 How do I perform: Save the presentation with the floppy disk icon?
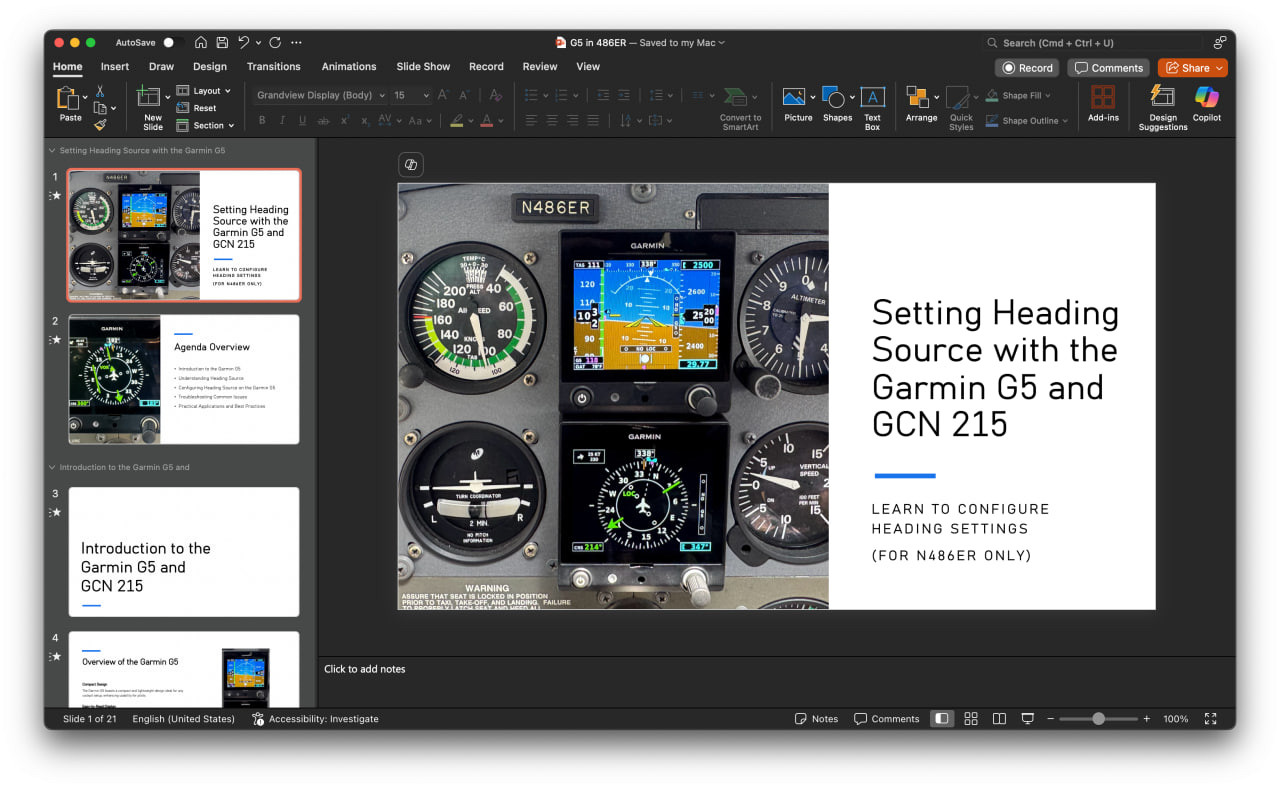[x=222, y=43]
